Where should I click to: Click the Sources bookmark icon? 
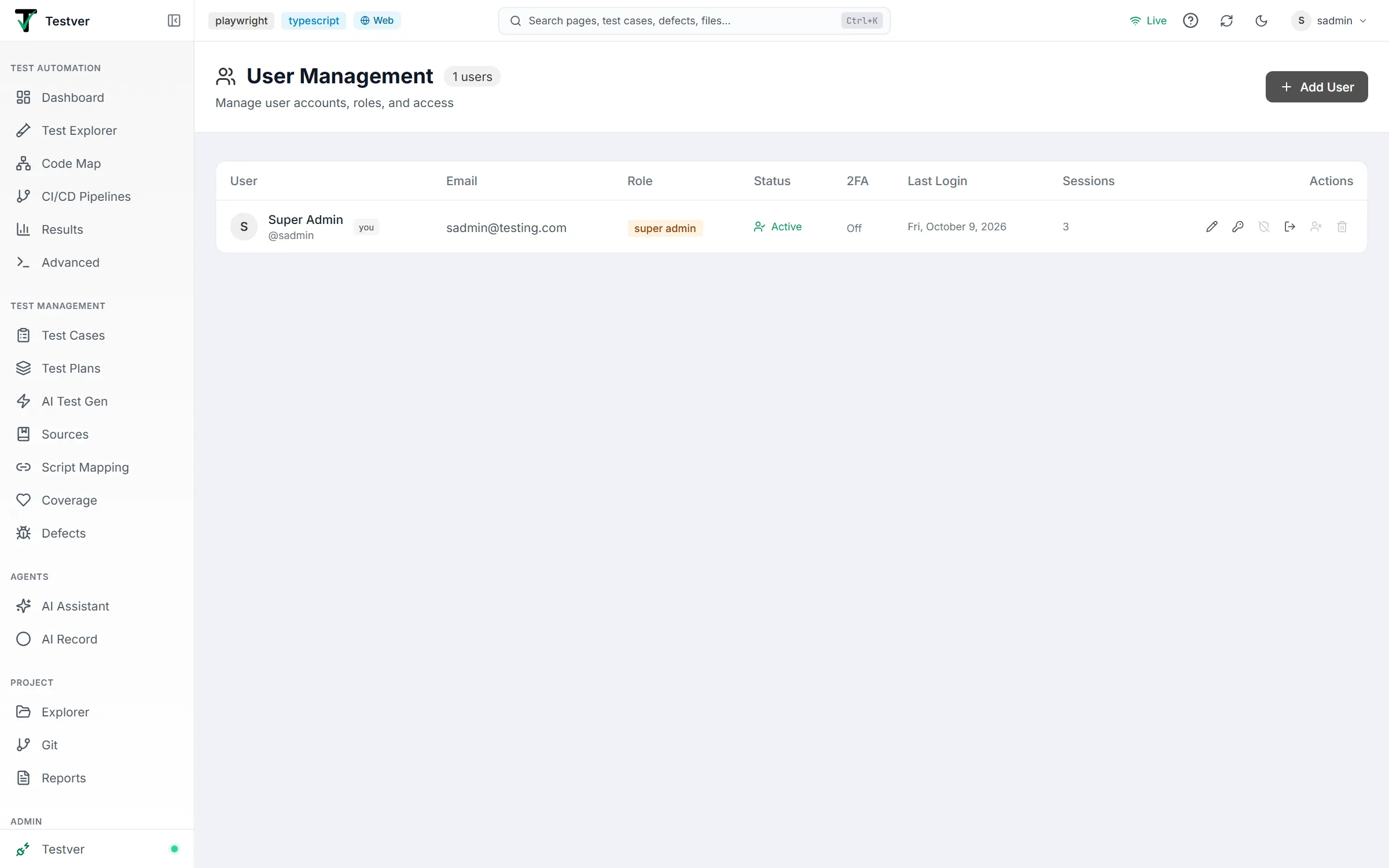coord(23,435)
